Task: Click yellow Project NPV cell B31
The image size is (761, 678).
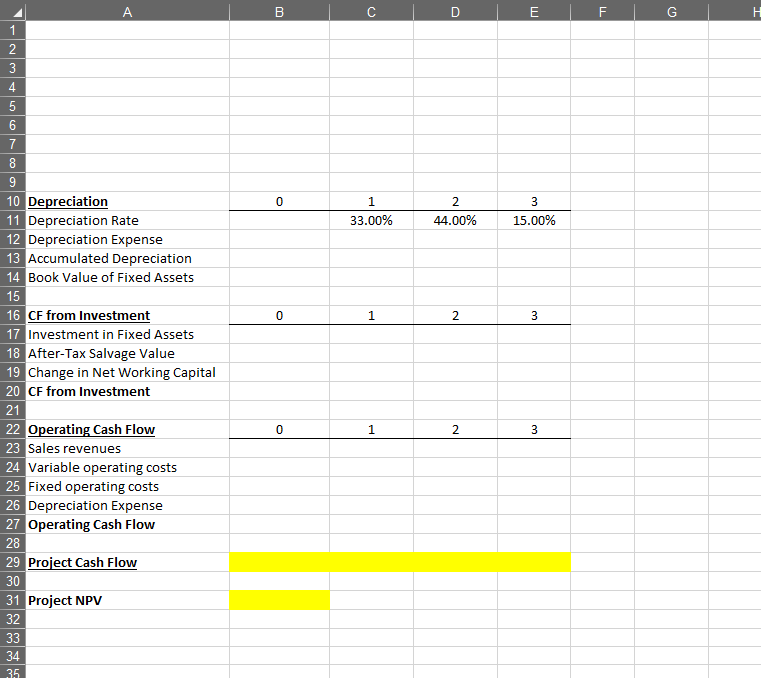Action: pyautogui.click(x=279, y=600)
